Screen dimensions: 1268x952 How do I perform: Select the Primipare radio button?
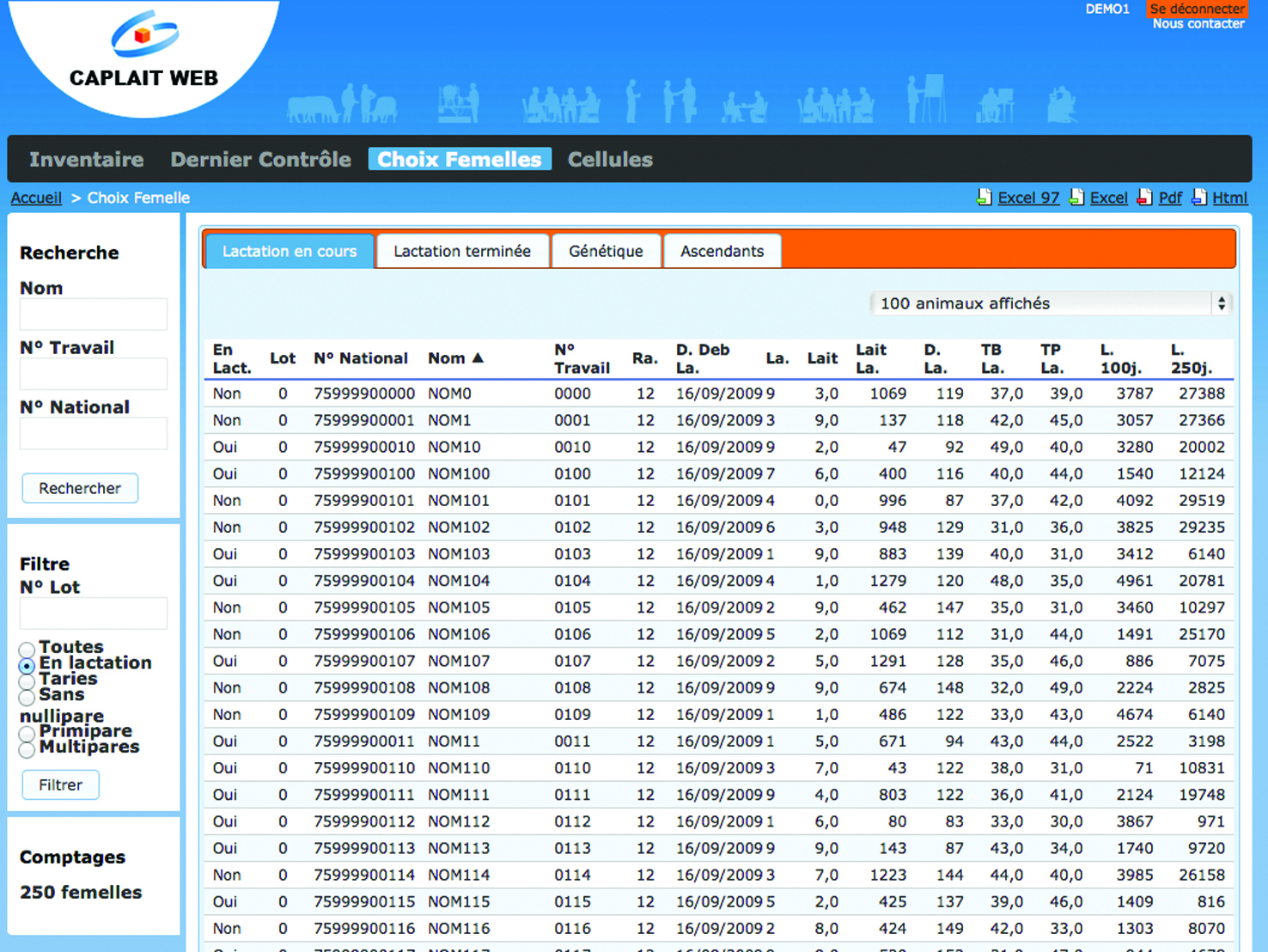(x=27, y=734)
